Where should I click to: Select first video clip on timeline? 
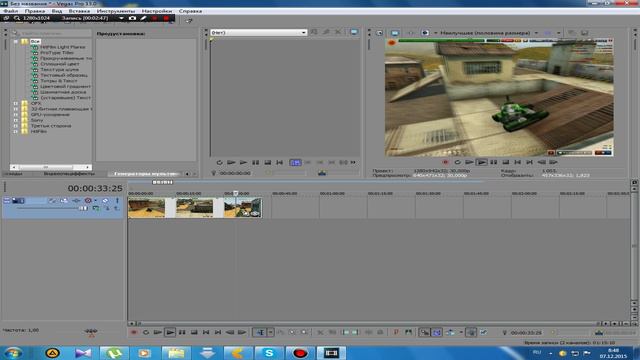pos(147,207)
